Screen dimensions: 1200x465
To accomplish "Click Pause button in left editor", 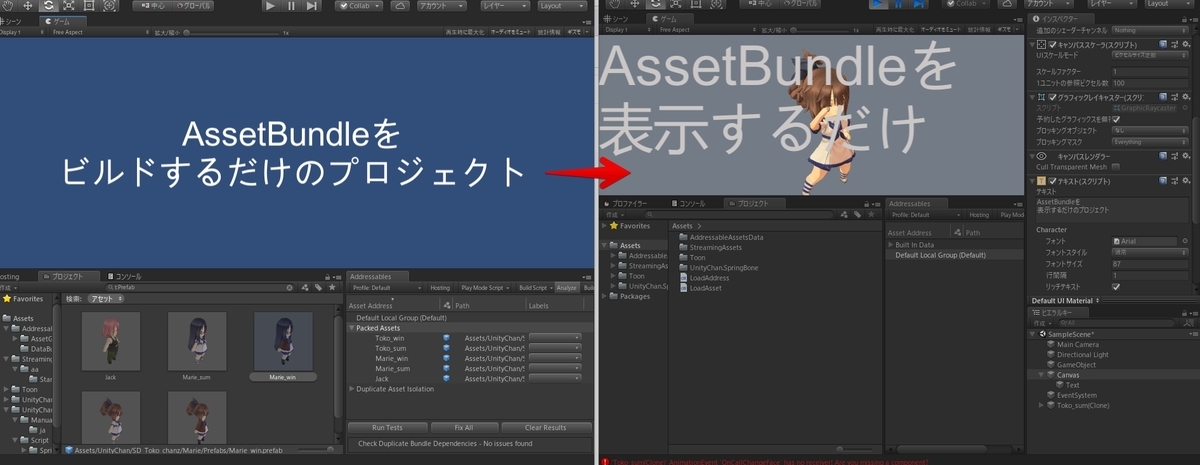I will click(x=291, y=5).
